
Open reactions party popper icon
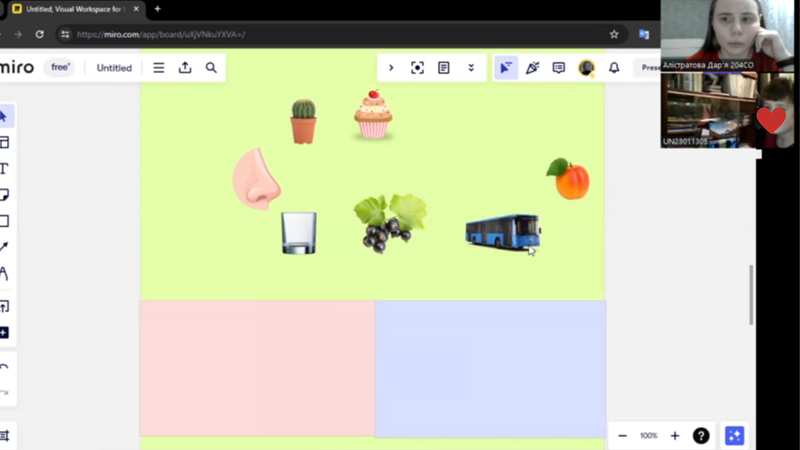tap(533, 68)
